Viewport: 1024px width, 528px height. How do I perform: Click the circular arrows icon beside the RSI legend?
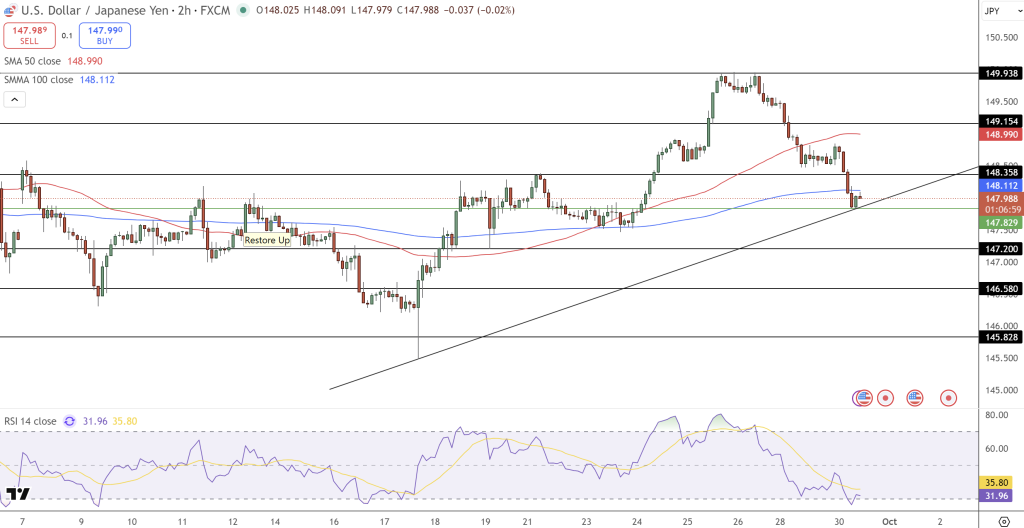point(70,421)
